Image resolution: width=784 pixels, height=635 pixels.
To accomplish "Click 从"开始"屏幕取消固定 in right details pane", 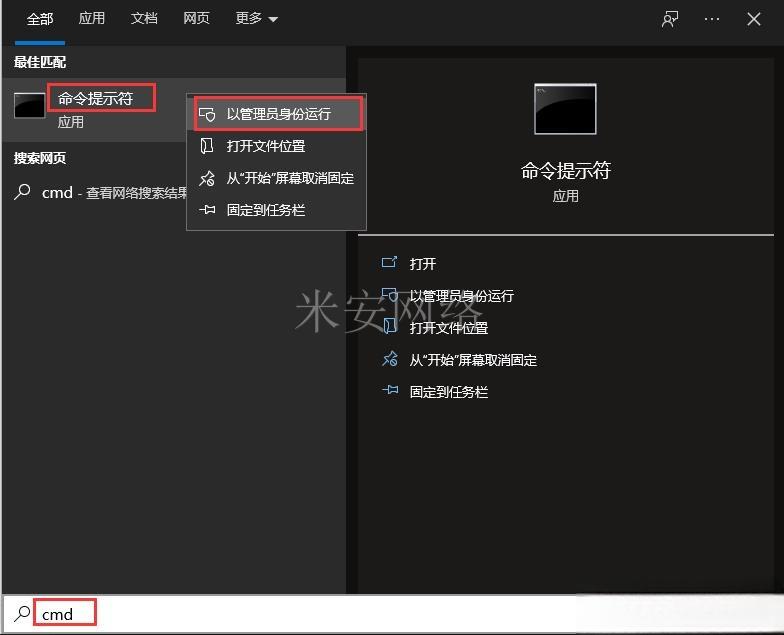I will [473, 360].
